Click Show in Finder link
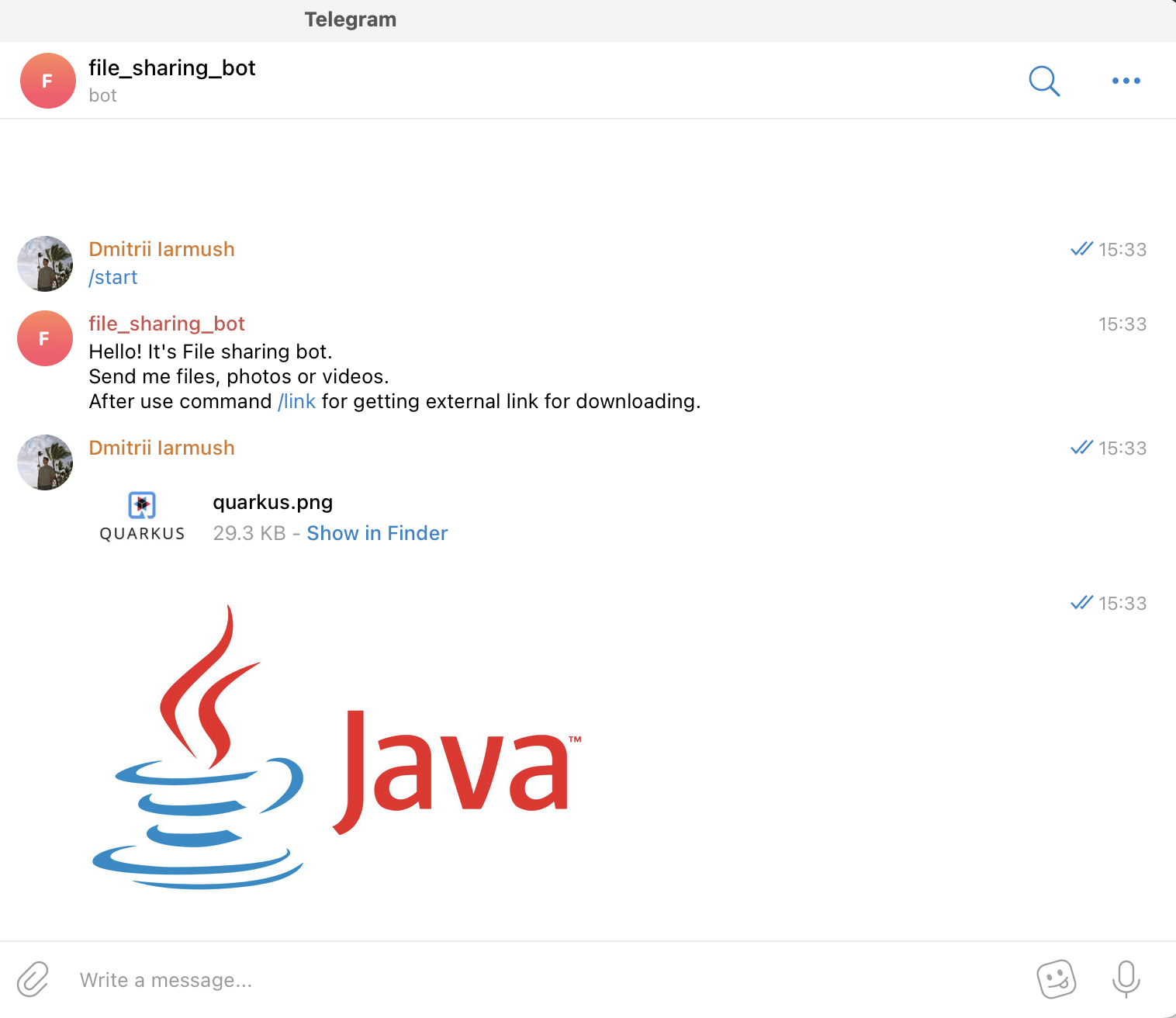 tap(377, 533)
